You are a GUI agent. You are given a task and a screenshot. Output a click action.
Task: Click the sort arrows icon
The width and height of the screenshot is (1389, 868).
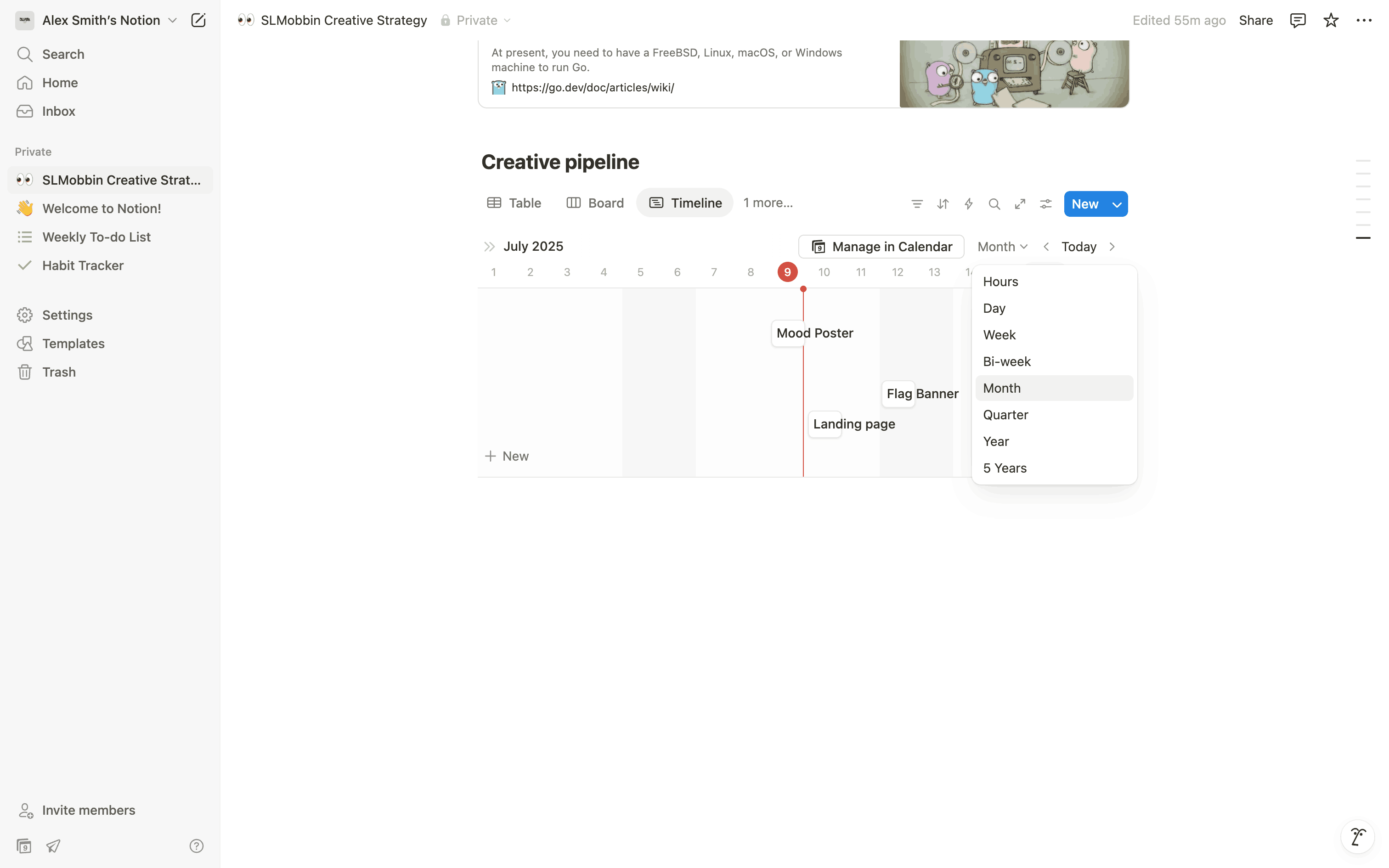(943, 204)
